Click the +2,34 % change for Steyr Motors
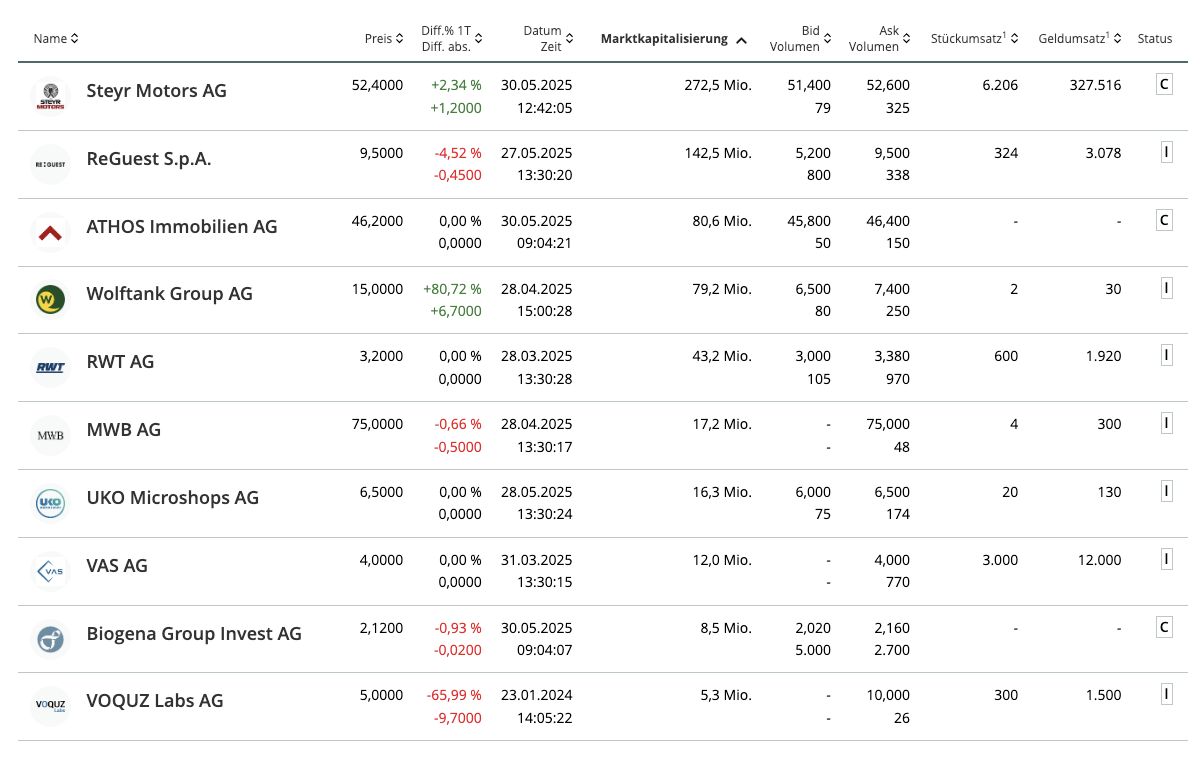 tap(456, 85)
